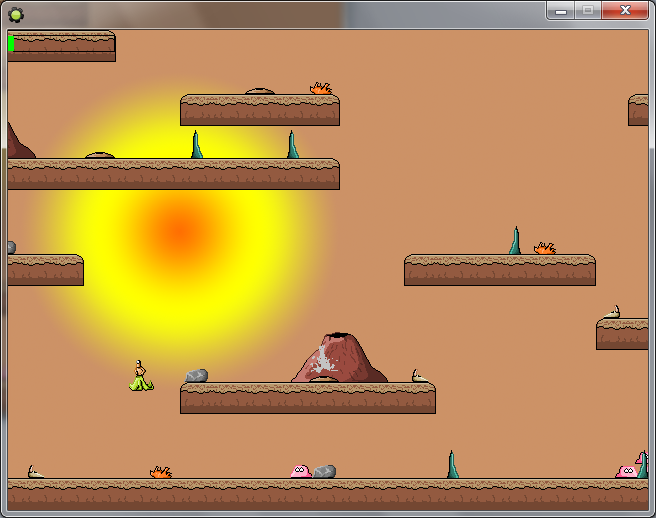Close the game window
656x518 pixels.
click(626, 10)
